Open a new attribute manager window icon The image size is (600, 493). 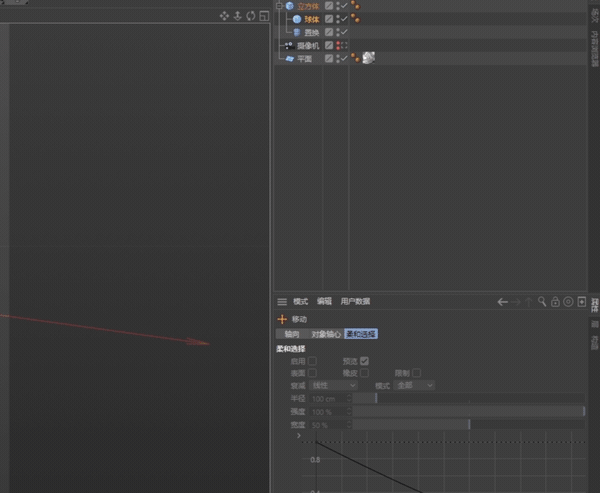click(x=582, y=302)
